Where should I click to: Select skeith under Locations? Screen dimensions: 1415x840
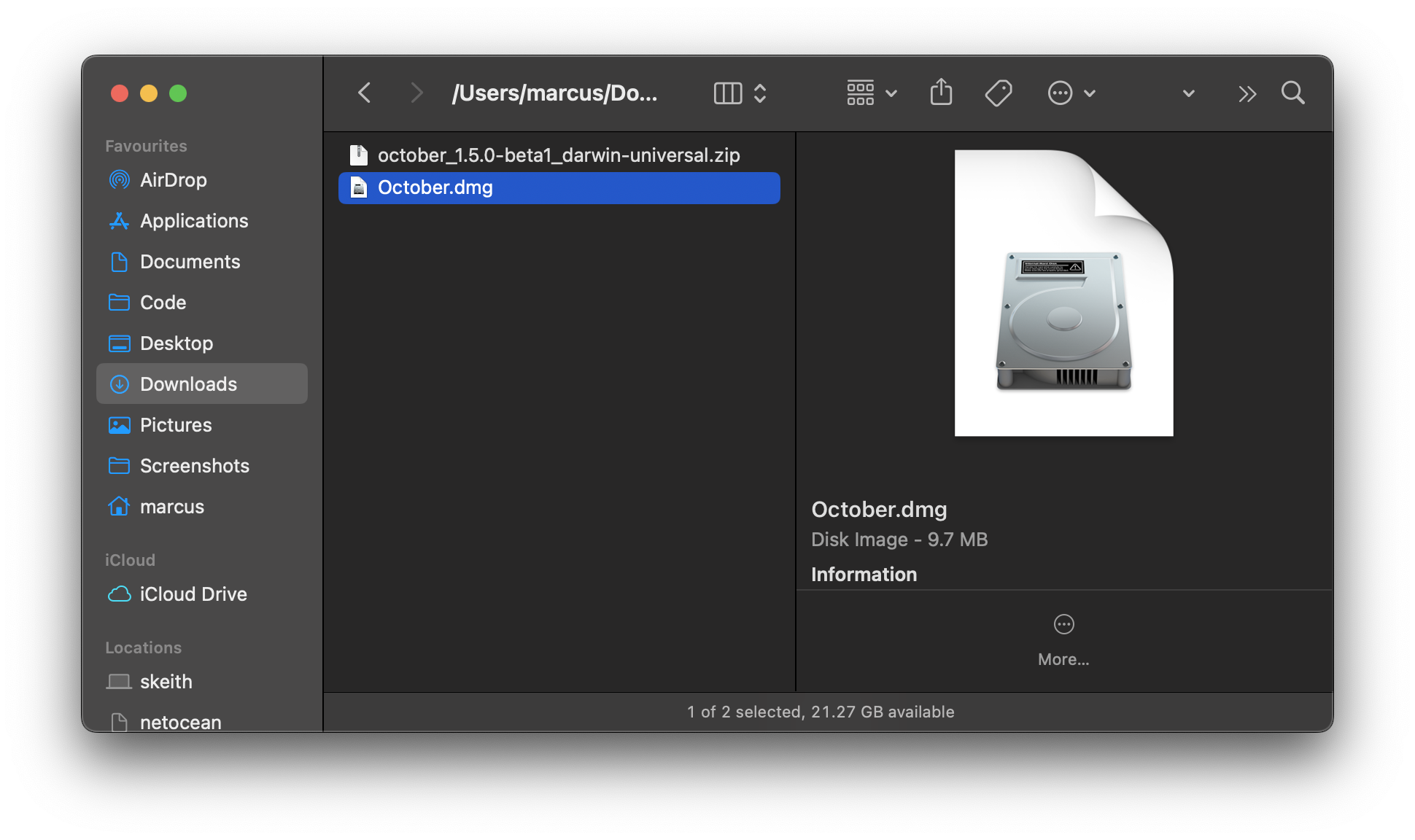pyautogui.click(x=166, y=682)
